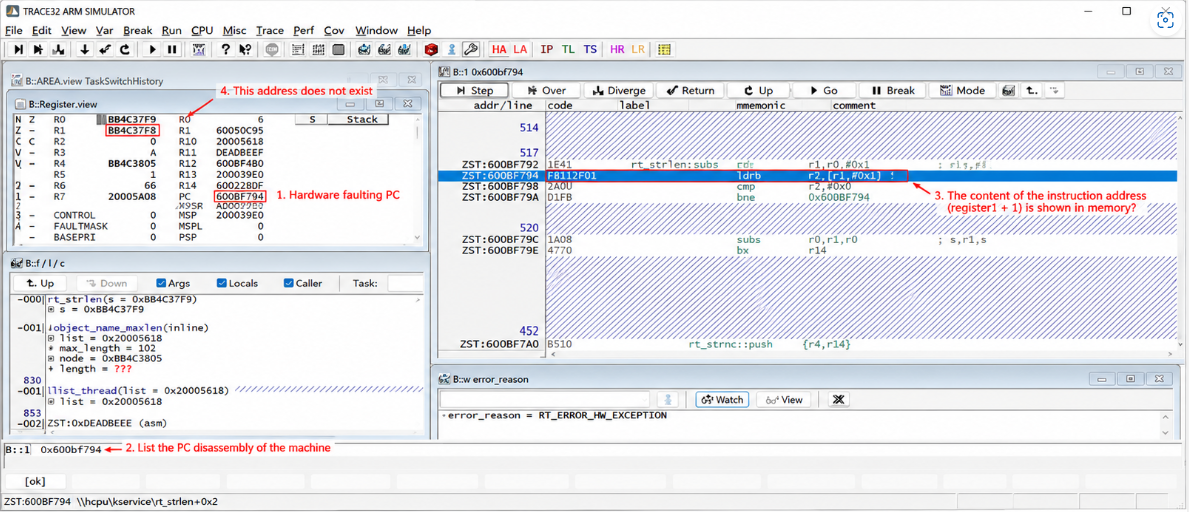Click the wrench configuration icon
This screenshot has height=512, width=1189.
[471, 49]
